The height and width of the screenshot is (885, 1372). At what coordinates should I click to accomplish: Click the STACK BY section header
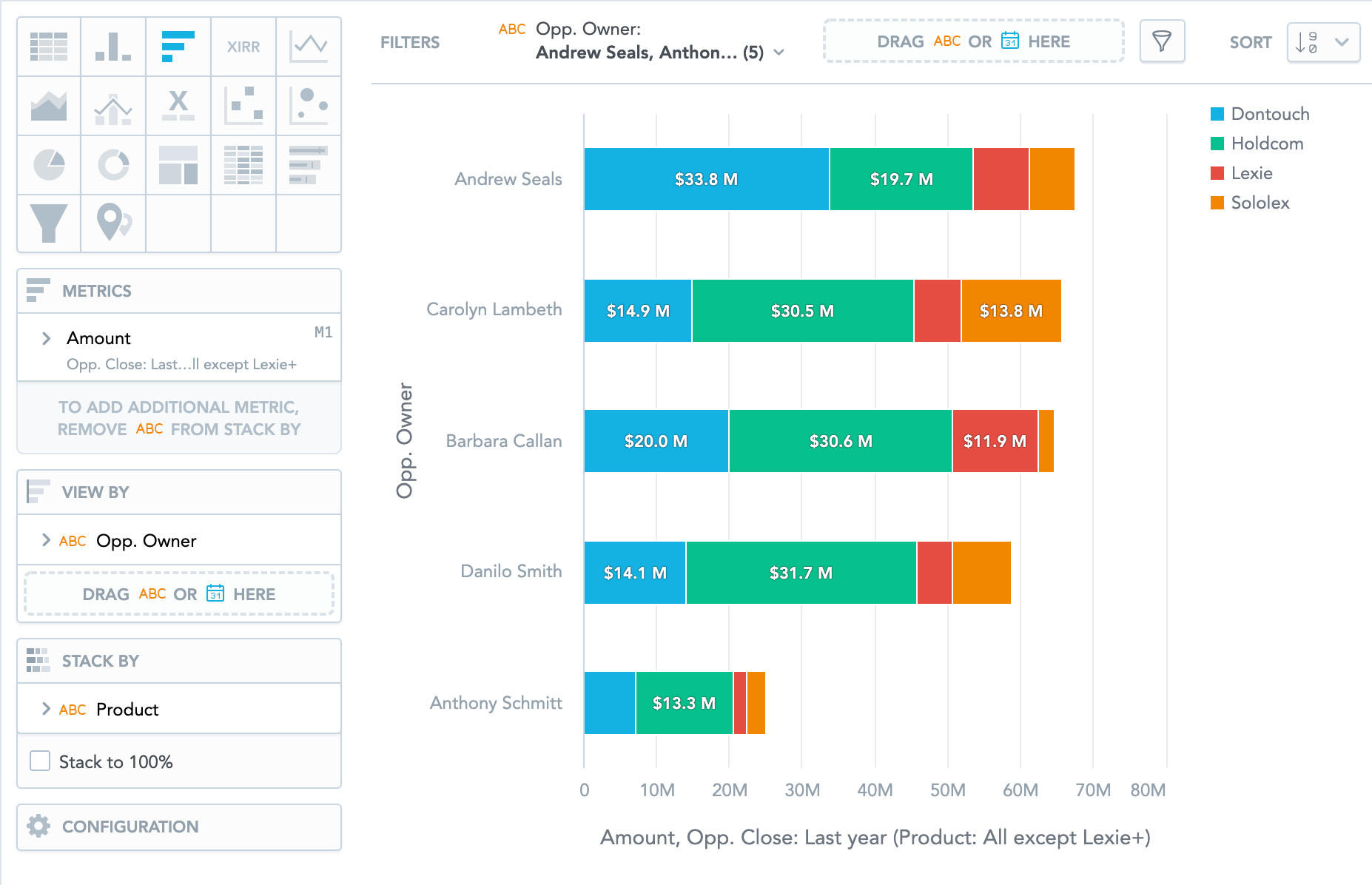(x=179, y=661)
